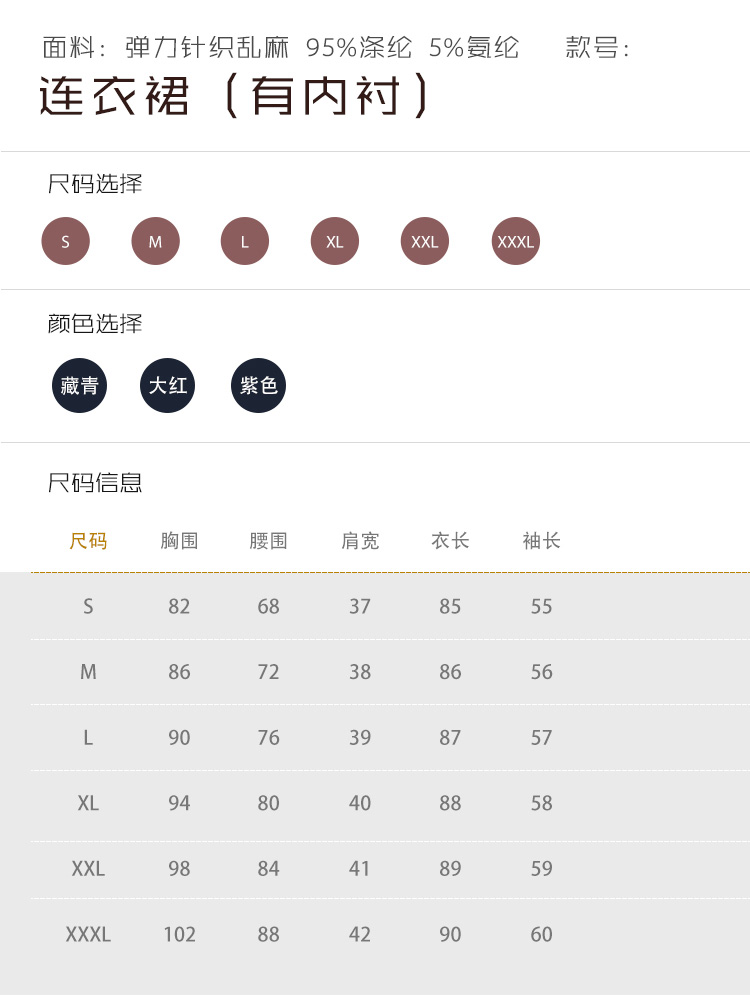Click the 胸围 column header
The width and height of the screenshot is (750, 1006).
pos(179,541)
